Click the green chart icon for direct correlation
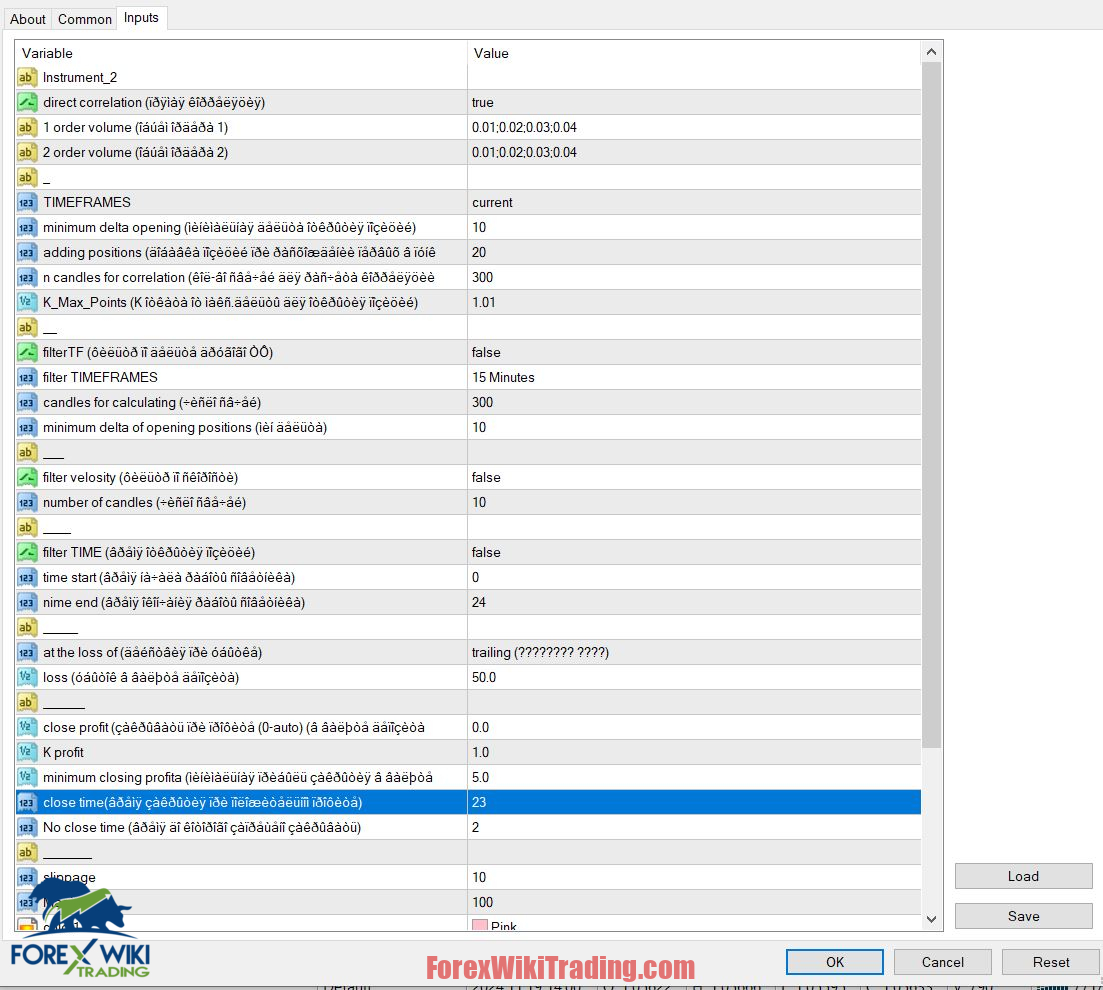 tap(26, 102)
